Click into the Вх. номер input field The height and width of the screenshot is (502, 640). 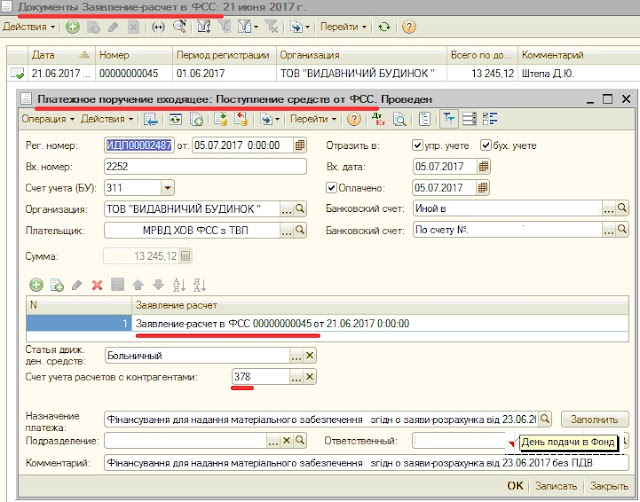(x=203, y=166)
